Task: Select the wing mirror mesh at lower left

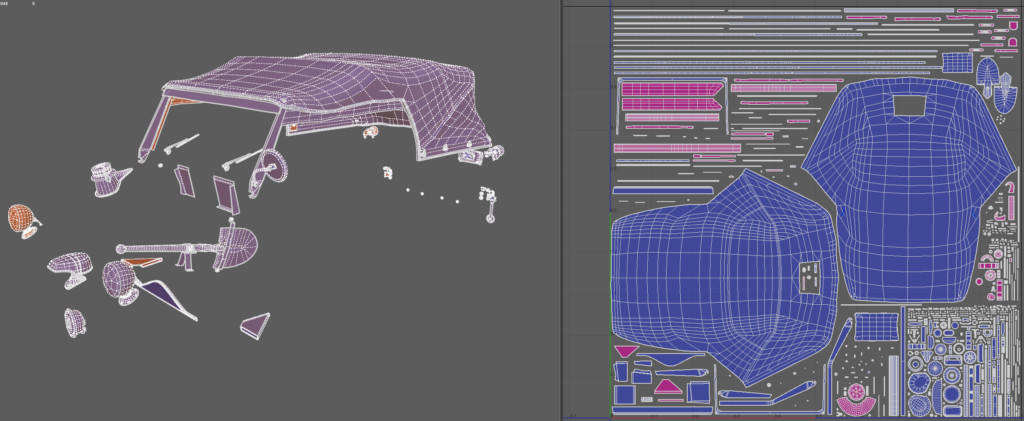Action: (69, 269)
